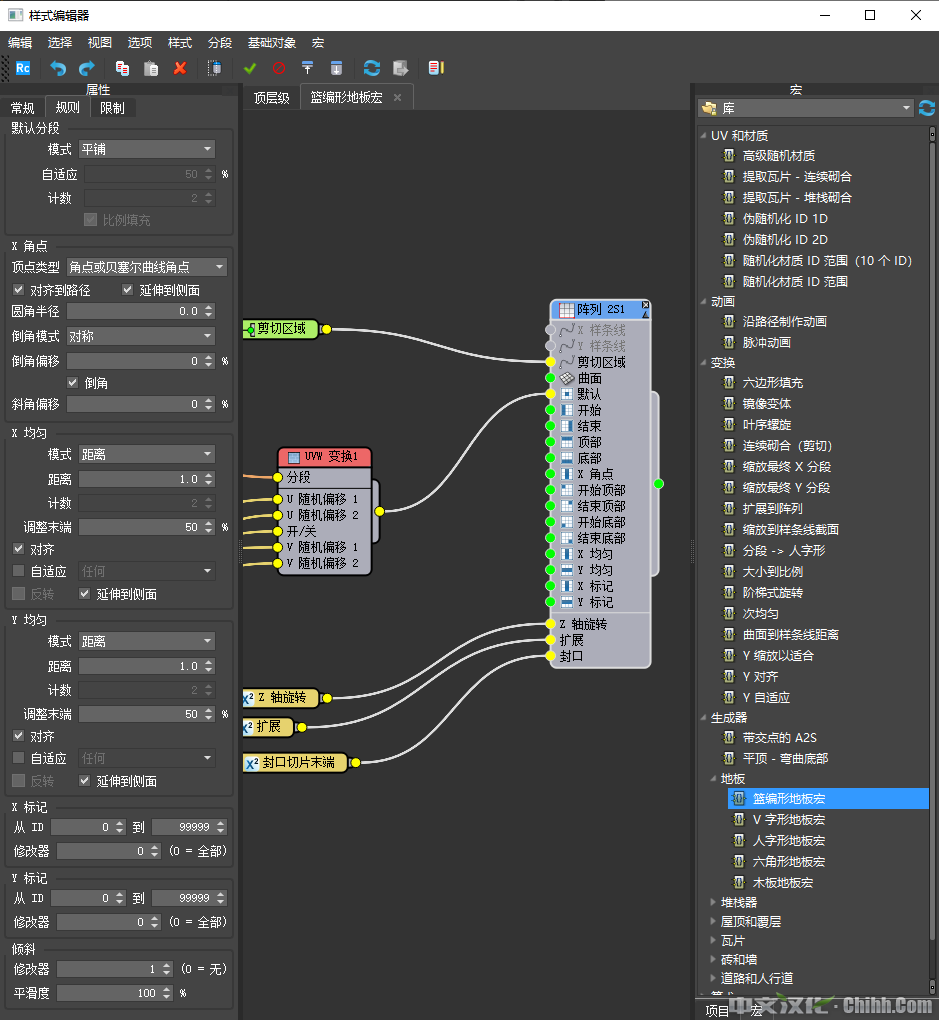Click the redo arrow in the toolbar
This screenshot has height=1020, width=939.
[87, 68]
